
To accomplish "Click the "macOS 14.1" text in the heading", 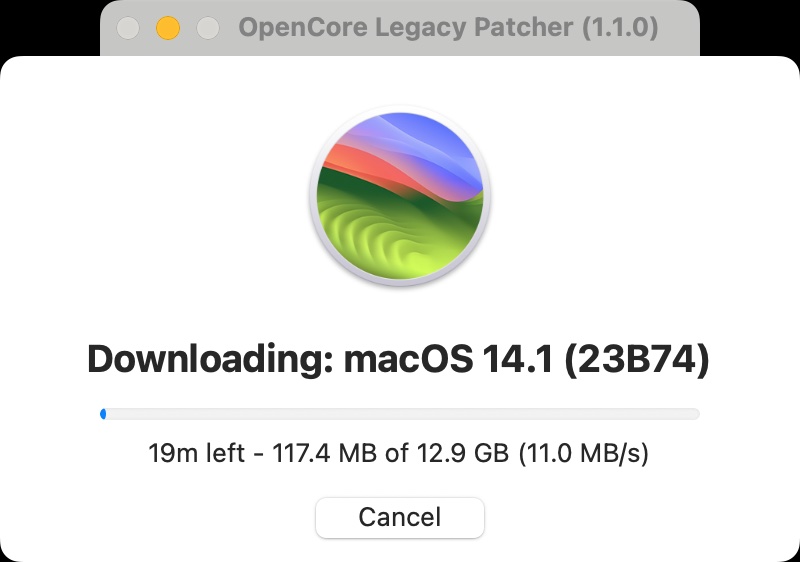I will click(448, 360).
